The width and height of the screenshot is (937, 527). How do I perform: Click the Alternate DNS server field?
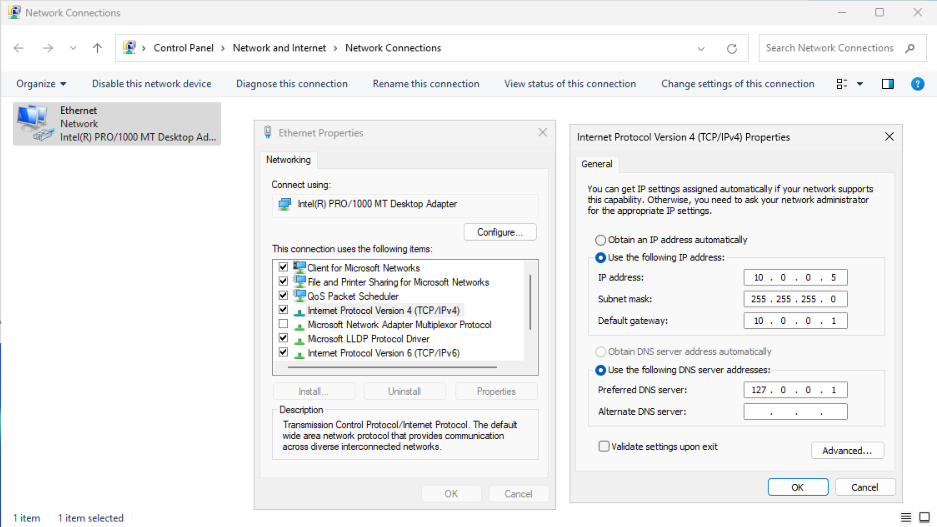pos(795,411)
